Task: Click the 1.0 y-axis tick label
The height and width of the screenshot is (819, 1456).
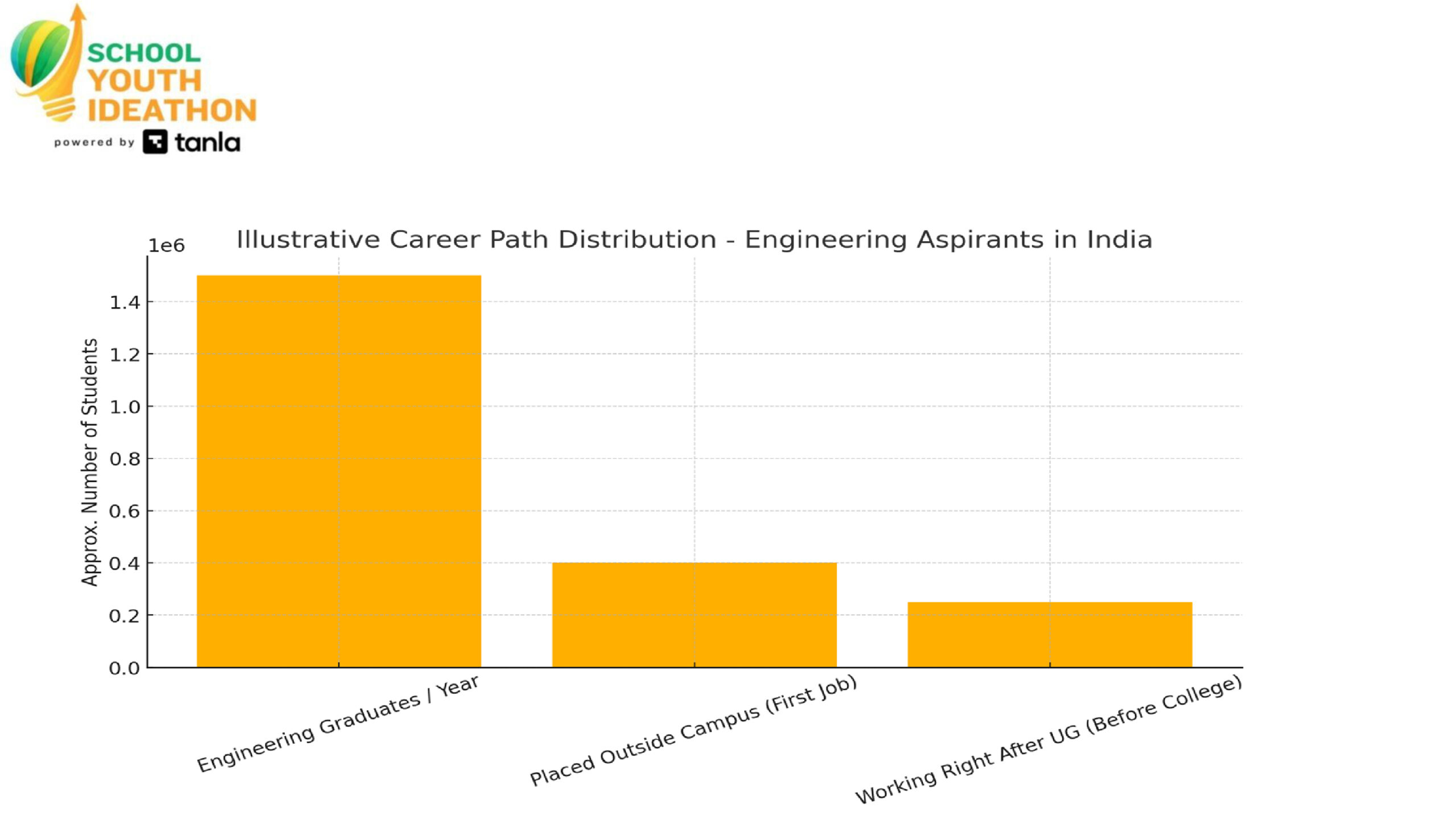Action: [125, 407]
